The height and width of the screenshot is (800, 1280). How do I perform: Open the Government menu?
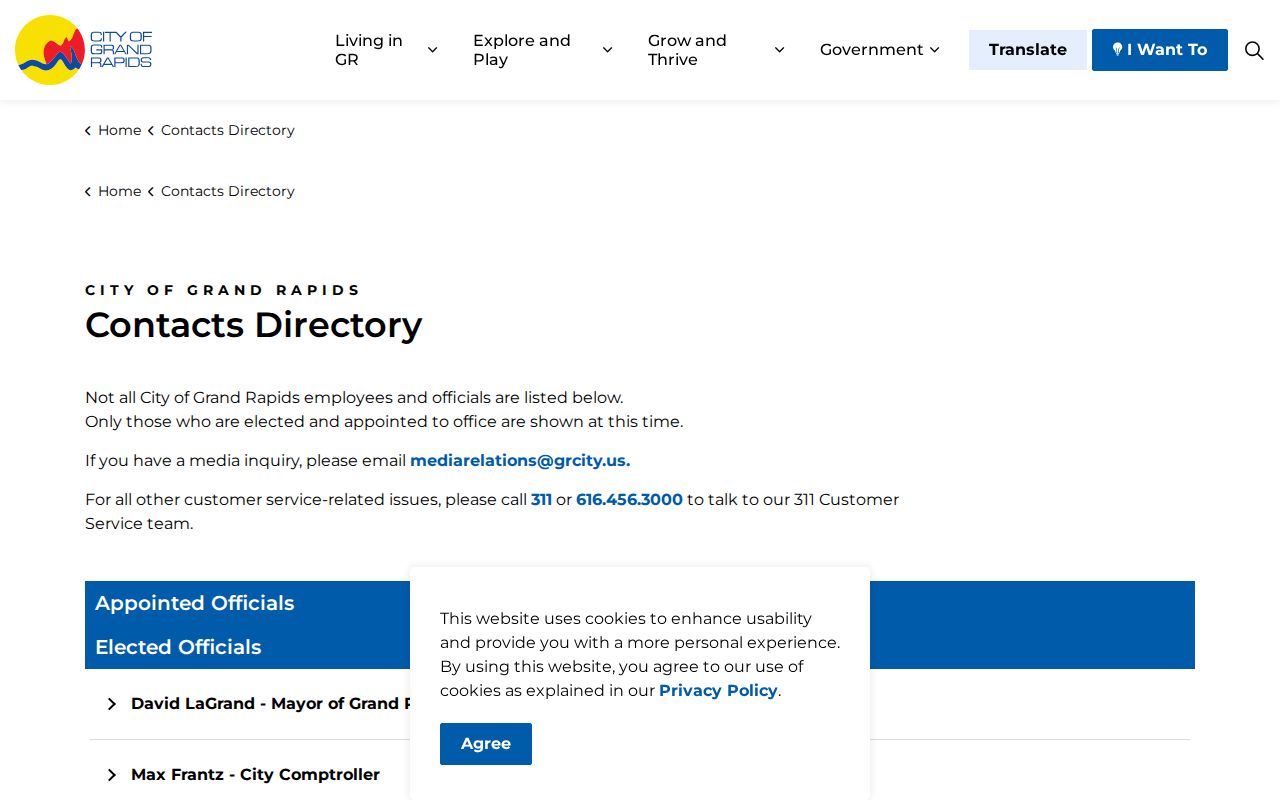pyautogui.click(x=872, y=50)
